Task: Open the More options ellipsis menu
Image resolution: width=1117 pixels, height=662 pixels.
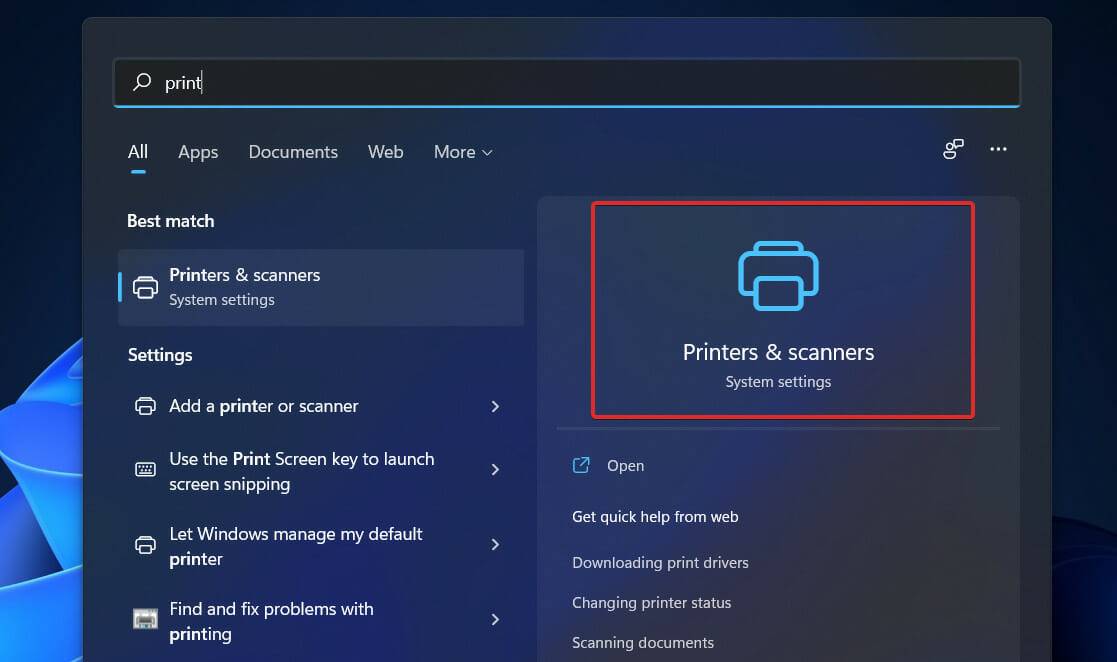Action: click(x=998, y=148)
